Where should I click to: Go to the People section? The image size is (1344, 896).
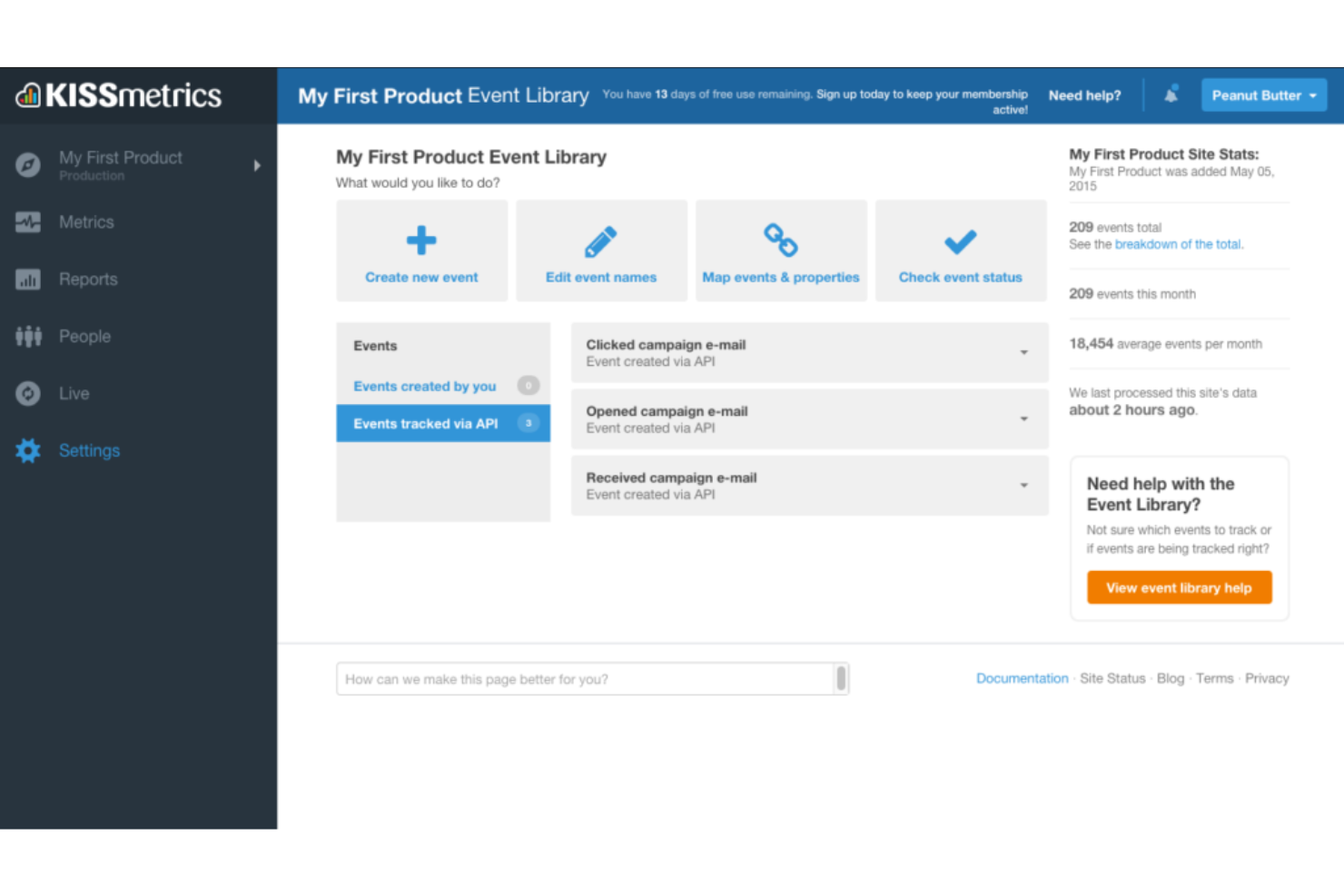point(84,337)
